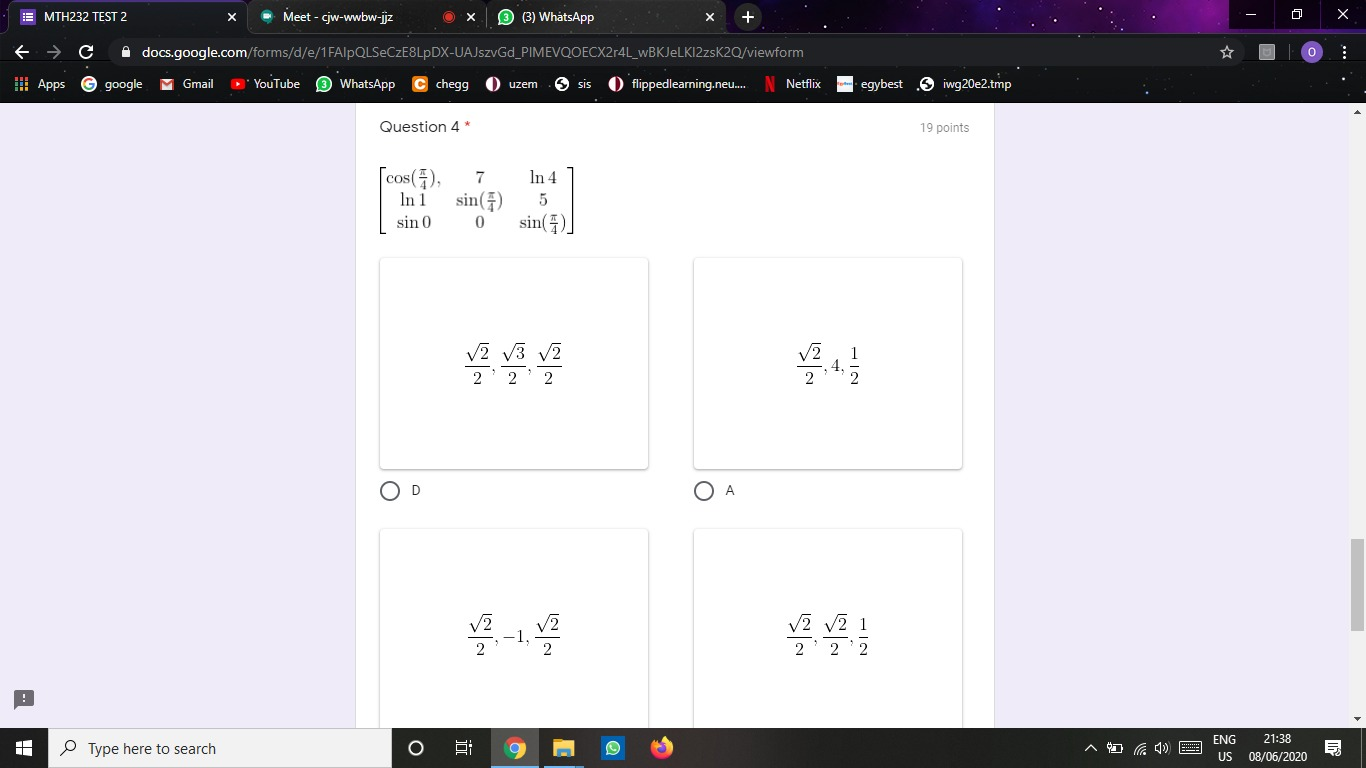Open the touch keyboard icon
This screenshot has width=1366, height=768.
point(1190,748)
